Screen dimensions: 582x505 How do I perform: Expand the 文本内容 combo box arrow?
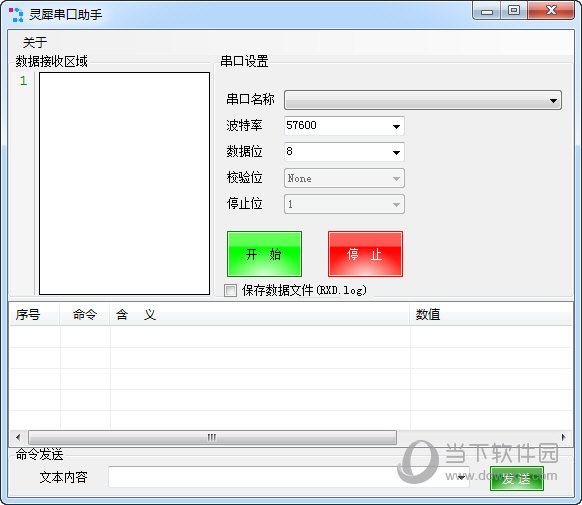tap(461, 478)
